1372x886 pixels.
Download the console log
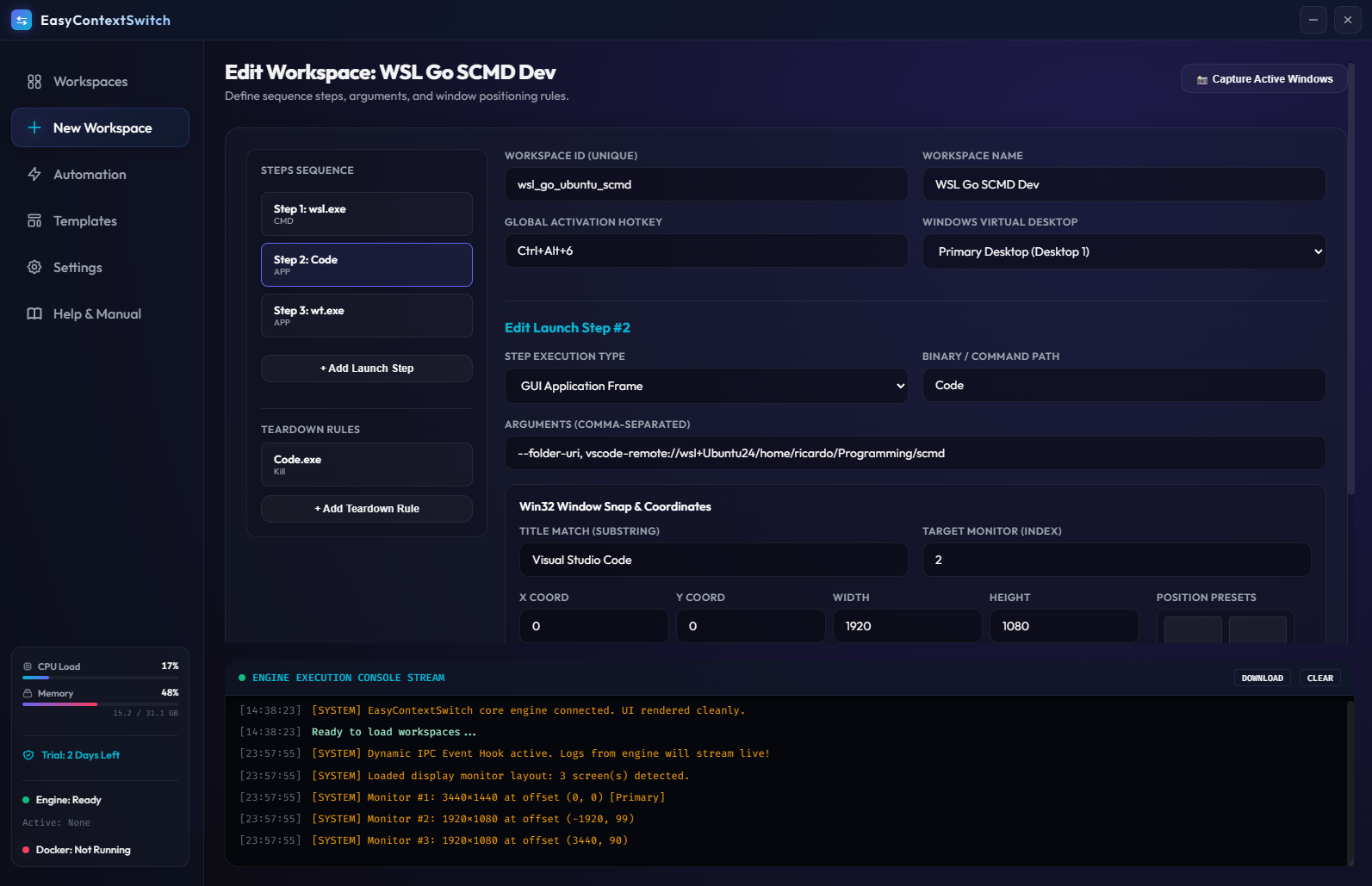coord(1263,678)
